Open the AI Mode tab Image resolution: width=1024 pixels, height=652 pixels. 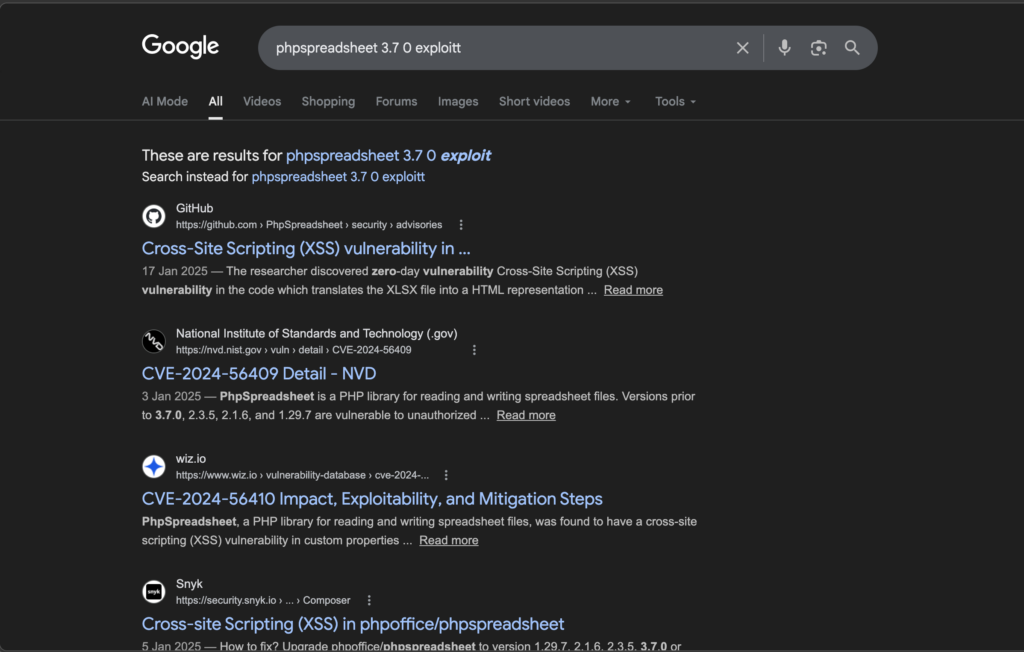click(x=164, y=101)
